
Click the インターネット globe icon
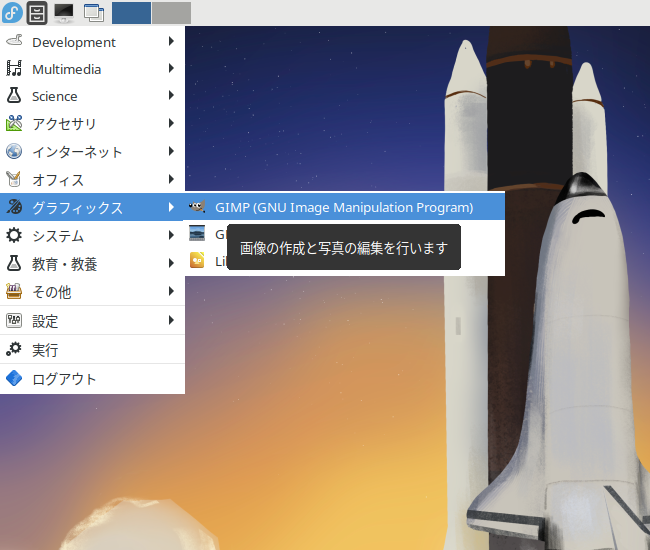pos(14,151)
